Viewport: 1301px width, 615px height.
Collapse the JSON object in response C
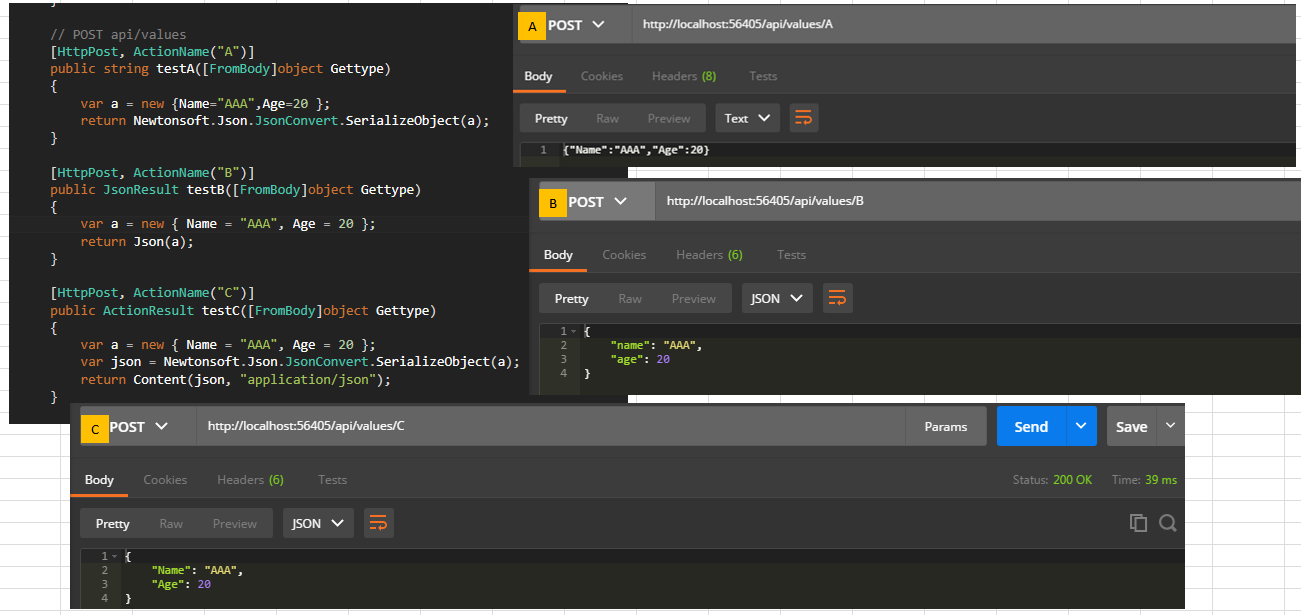click(x=115, y=556)
